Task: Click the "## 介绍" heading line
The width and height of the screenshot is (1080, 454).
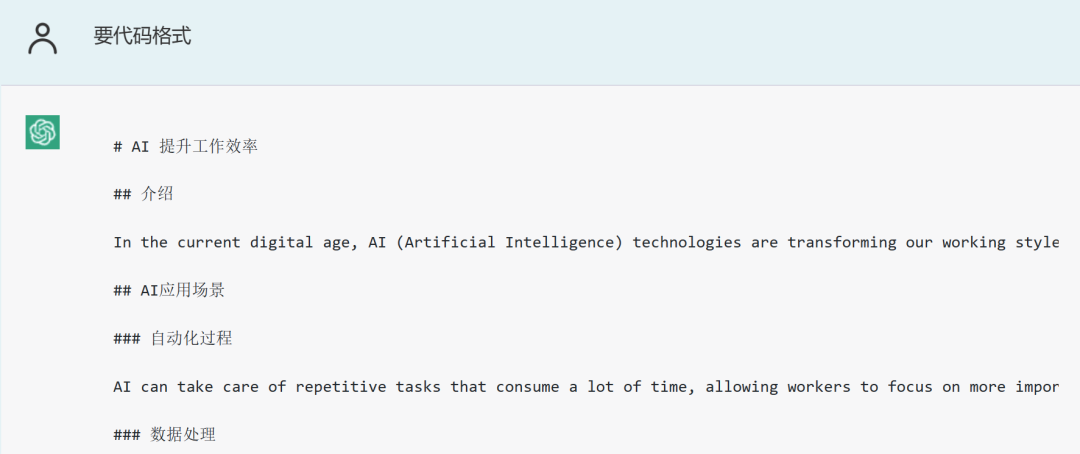Action: click(x=143, y=194)
